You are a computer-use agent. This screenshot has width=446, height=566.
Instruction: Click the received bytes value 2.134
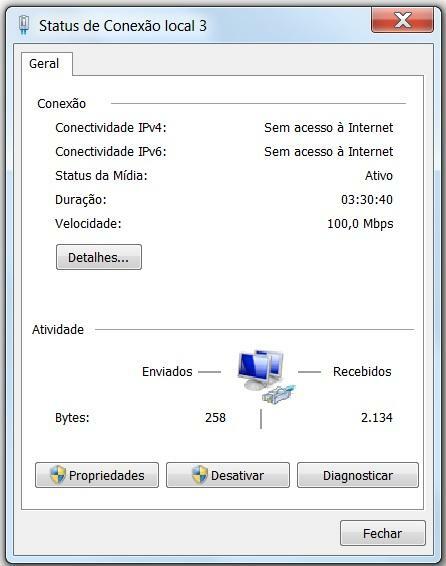click(377, 418)
